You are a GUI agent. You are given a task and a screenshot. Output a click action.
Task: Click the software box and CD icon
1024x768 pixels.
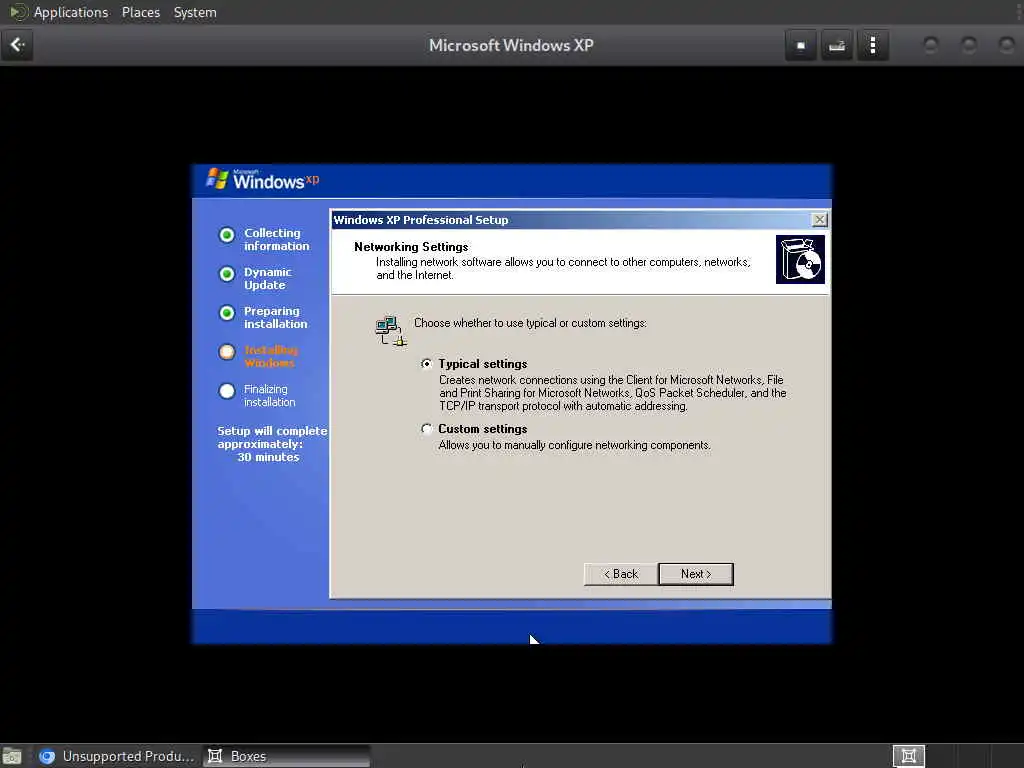click(x=800, y=259)
